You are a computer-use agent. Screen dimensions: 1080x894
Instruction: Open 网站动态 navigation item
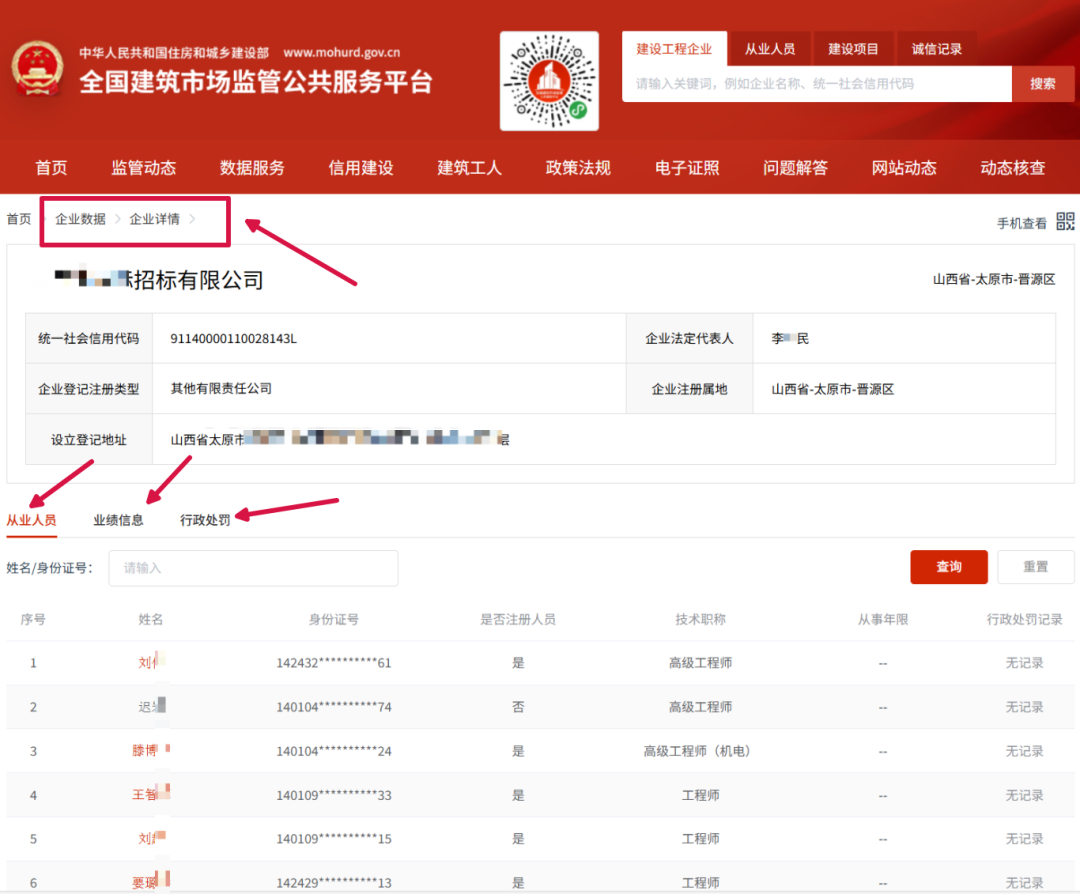tap(904, 167)
